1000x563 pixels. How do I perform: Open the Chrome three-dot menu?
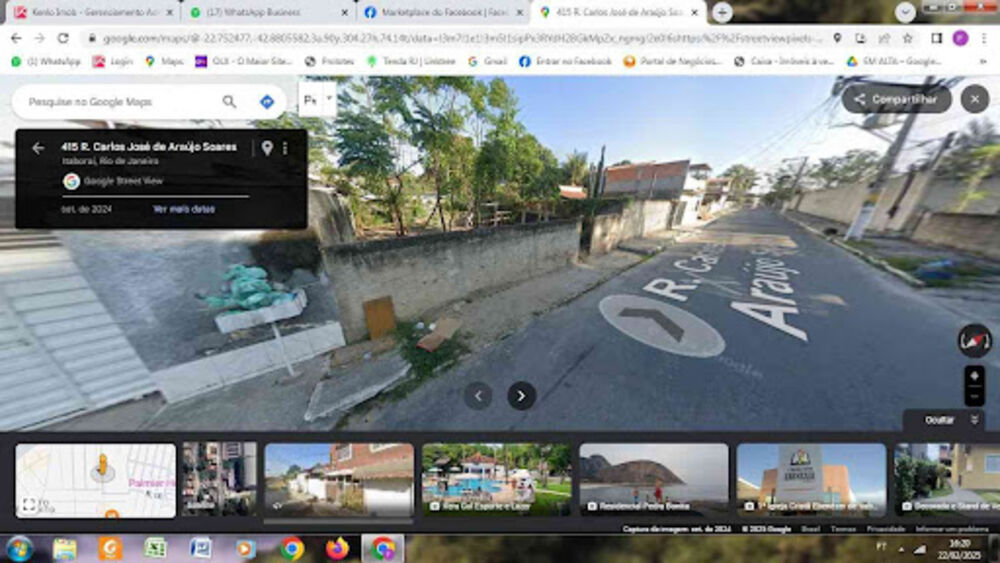tap(984, 38)
